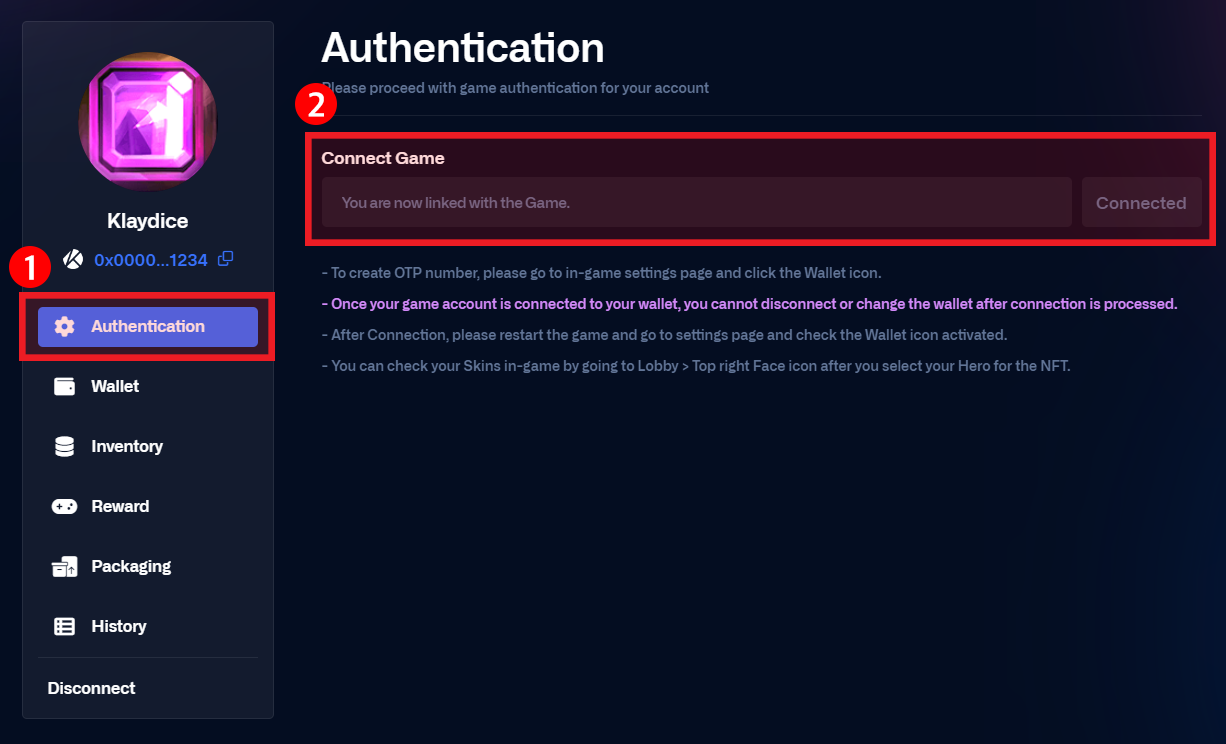Image resolution: width=1226 pixels, height=744 pixels.
Task: Click Disconnect in the sidebar
Action: pyautogui.click(x=91, y=688)
